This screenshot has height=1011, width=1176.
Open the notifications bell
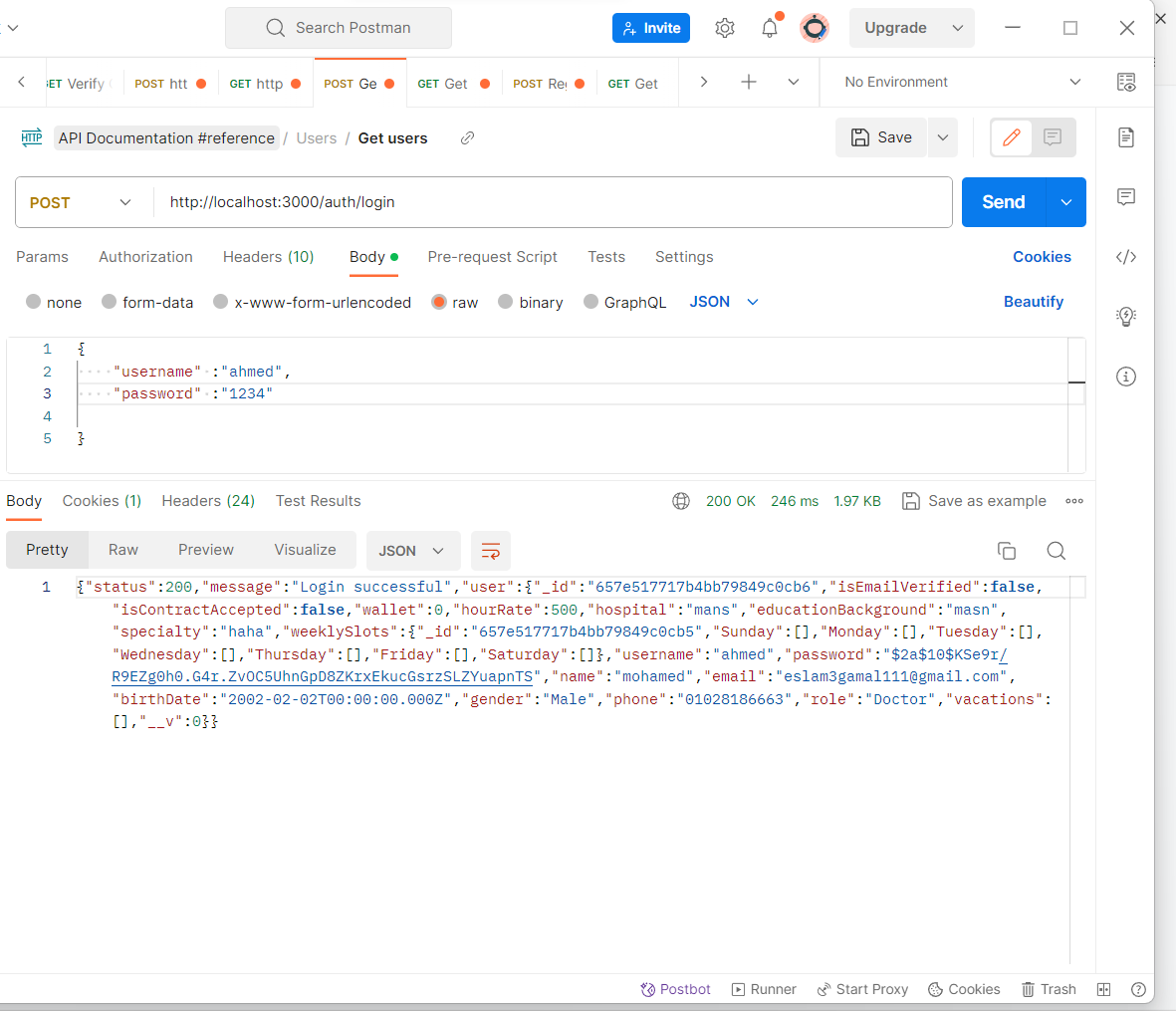click(x=770, y=29)
